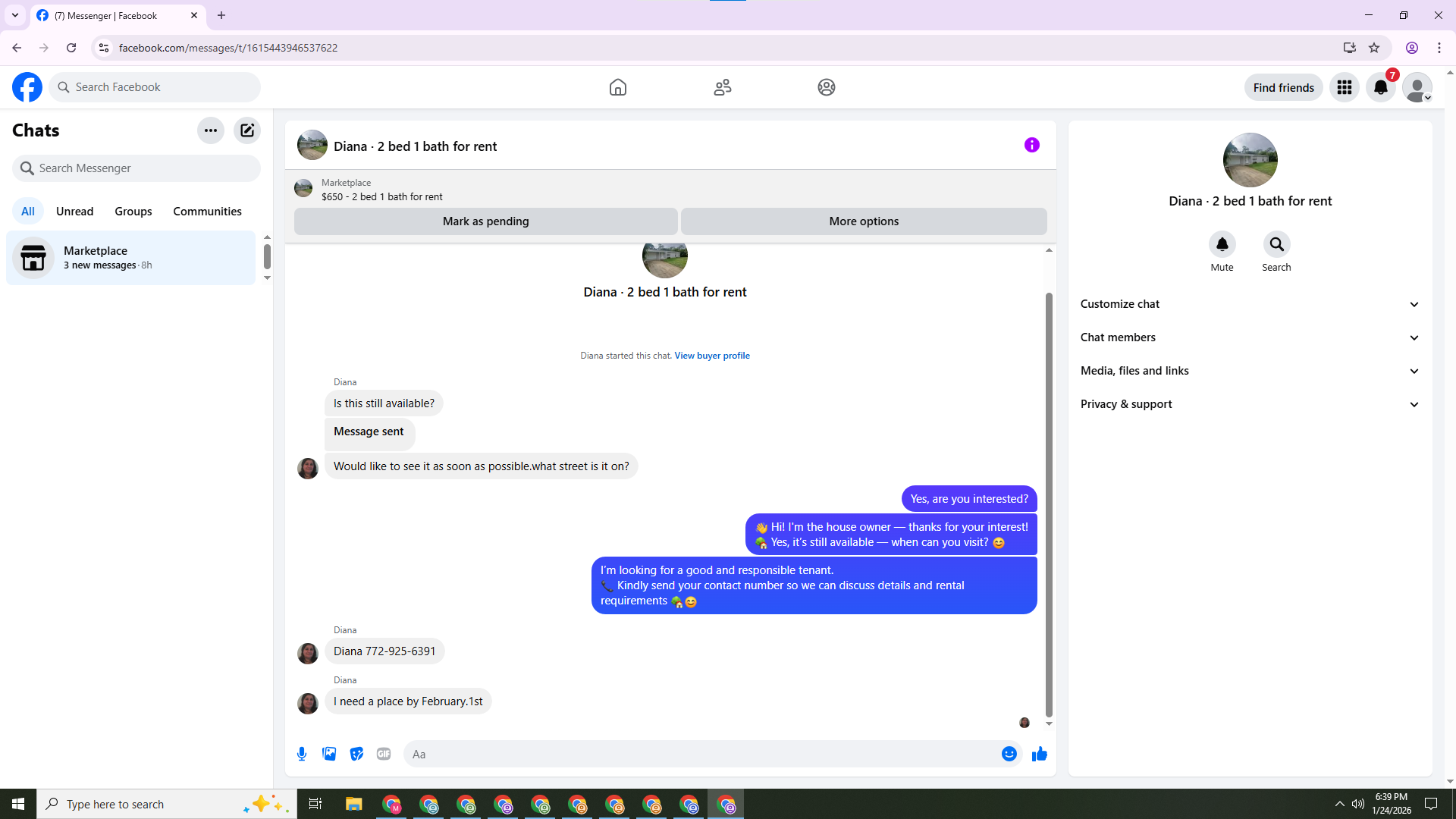Open the GIF picker
1456x819 pixels.
pyautogui.click(x=384, y=754)
